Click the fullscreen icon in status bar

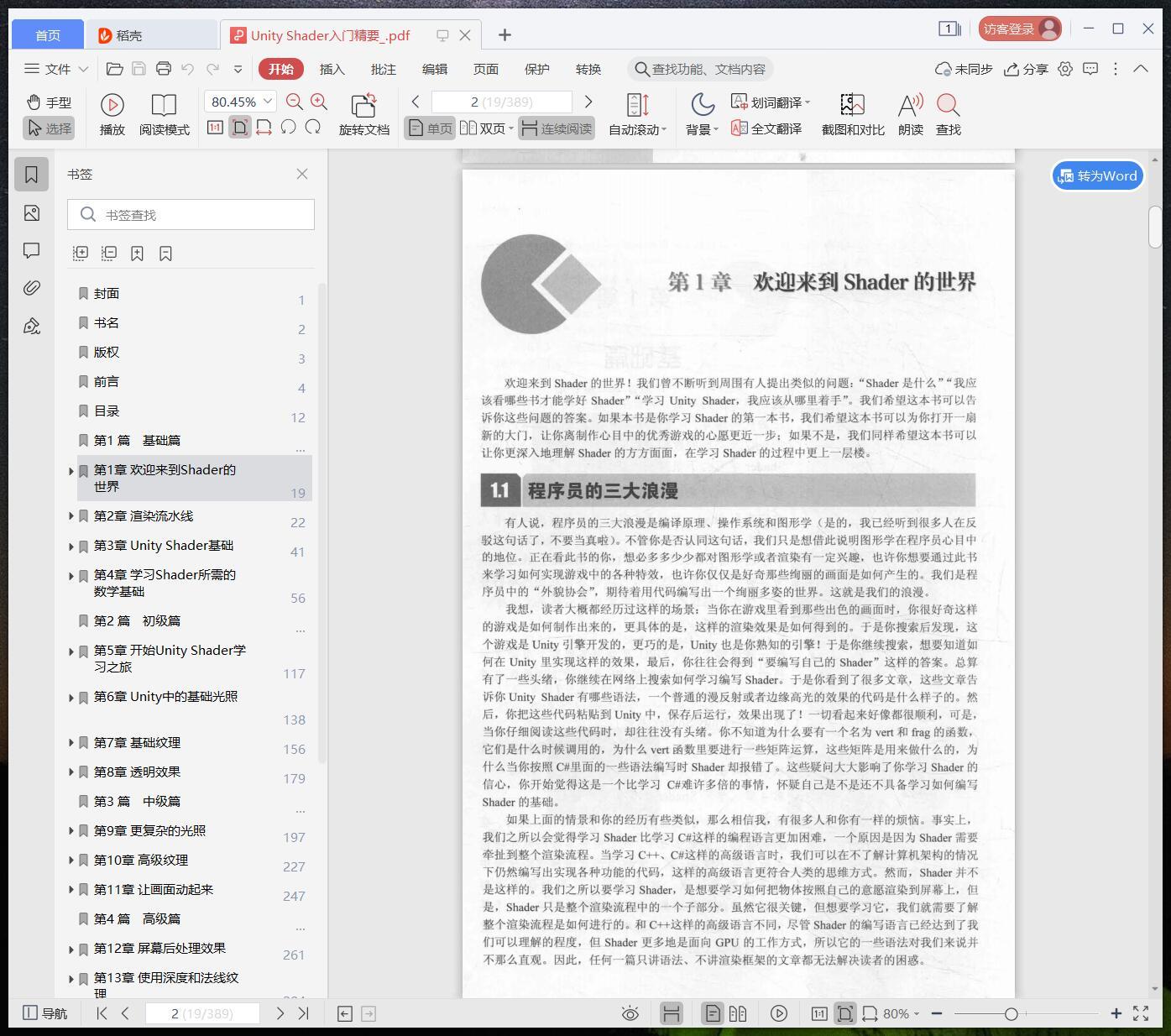pos(1141,1013)
